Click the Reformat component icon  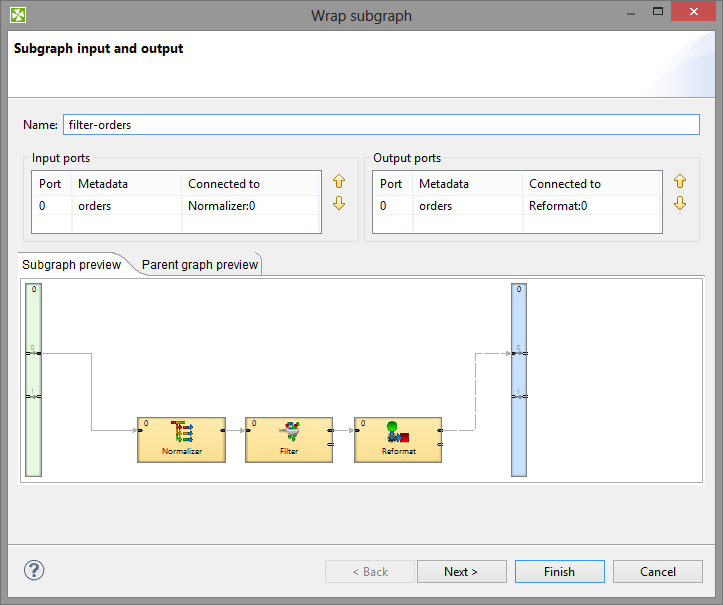(398, 432)
